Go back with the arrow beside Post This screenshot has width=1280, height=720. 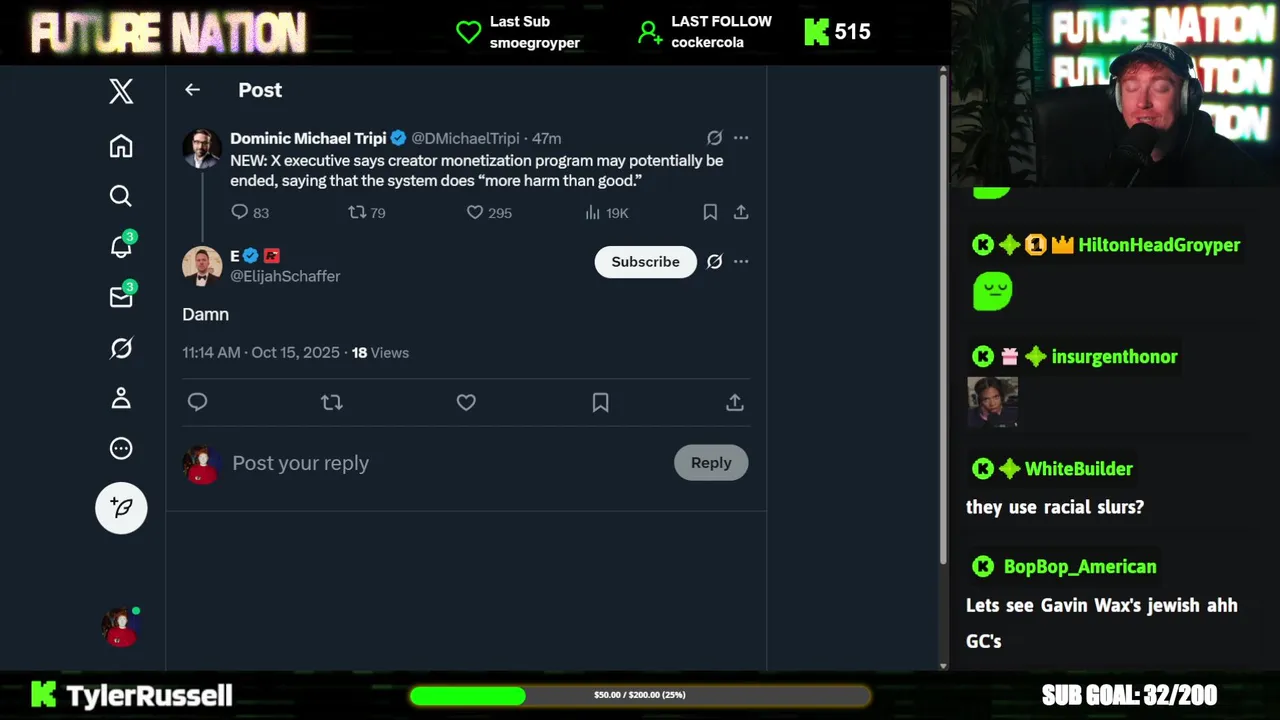point(193,90)
